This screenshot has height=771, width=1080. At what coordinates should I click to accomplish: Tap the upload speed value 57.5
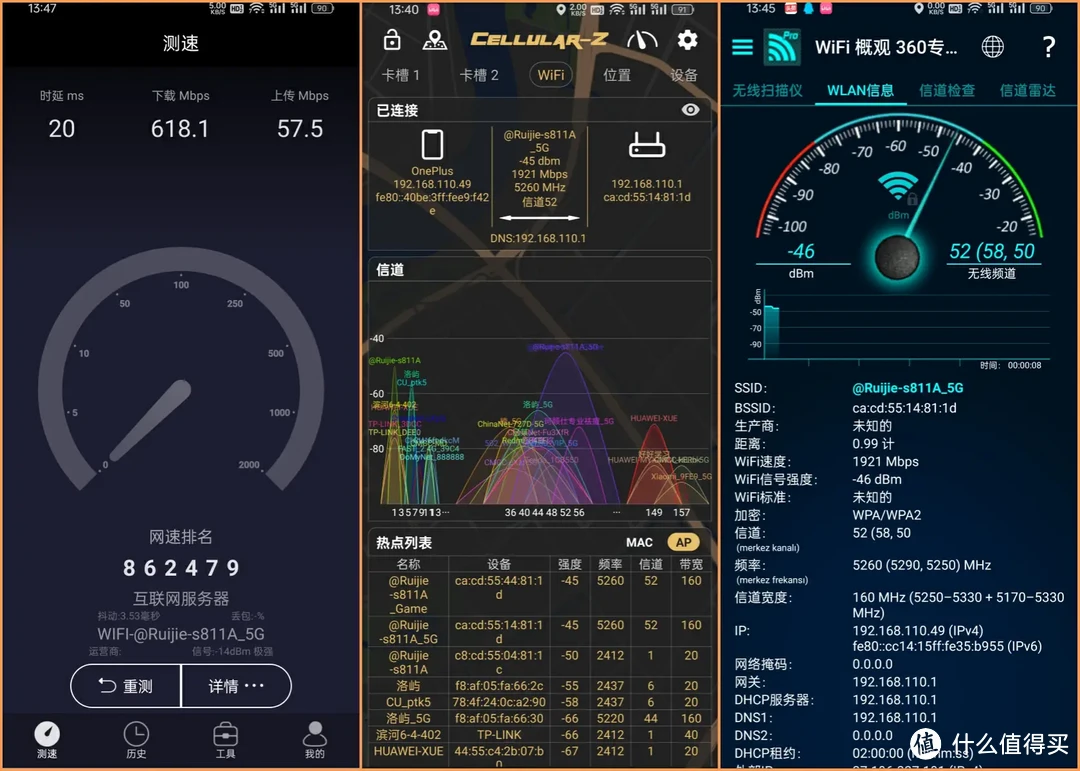[x=300, y=128]
